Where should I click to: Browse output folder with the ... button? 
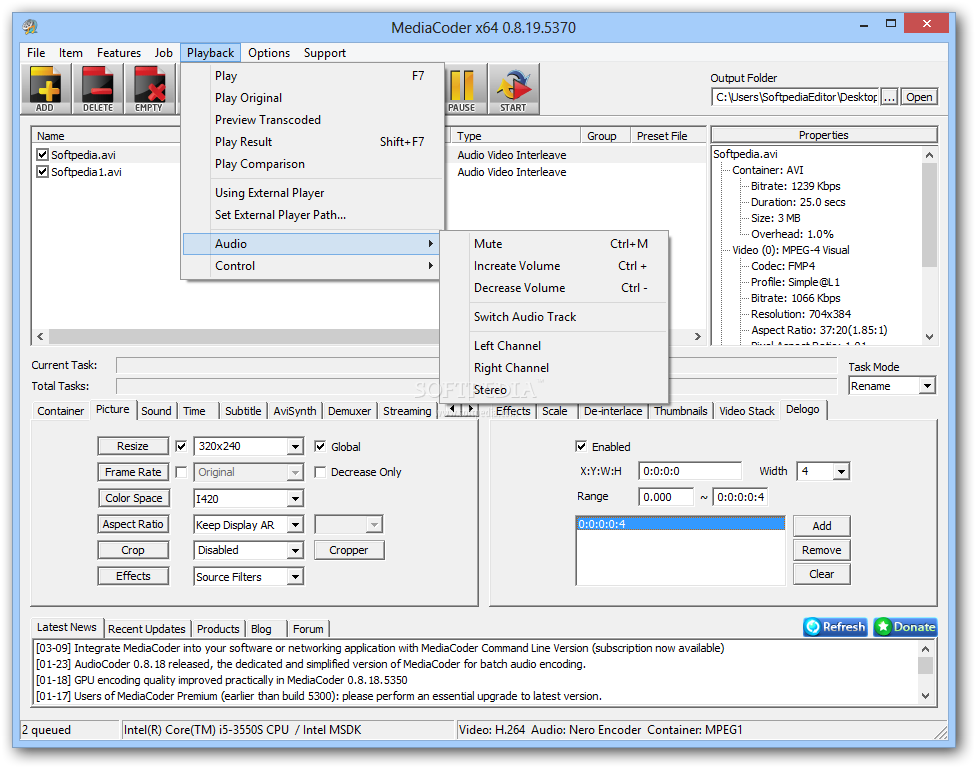[x=889, y=97]
